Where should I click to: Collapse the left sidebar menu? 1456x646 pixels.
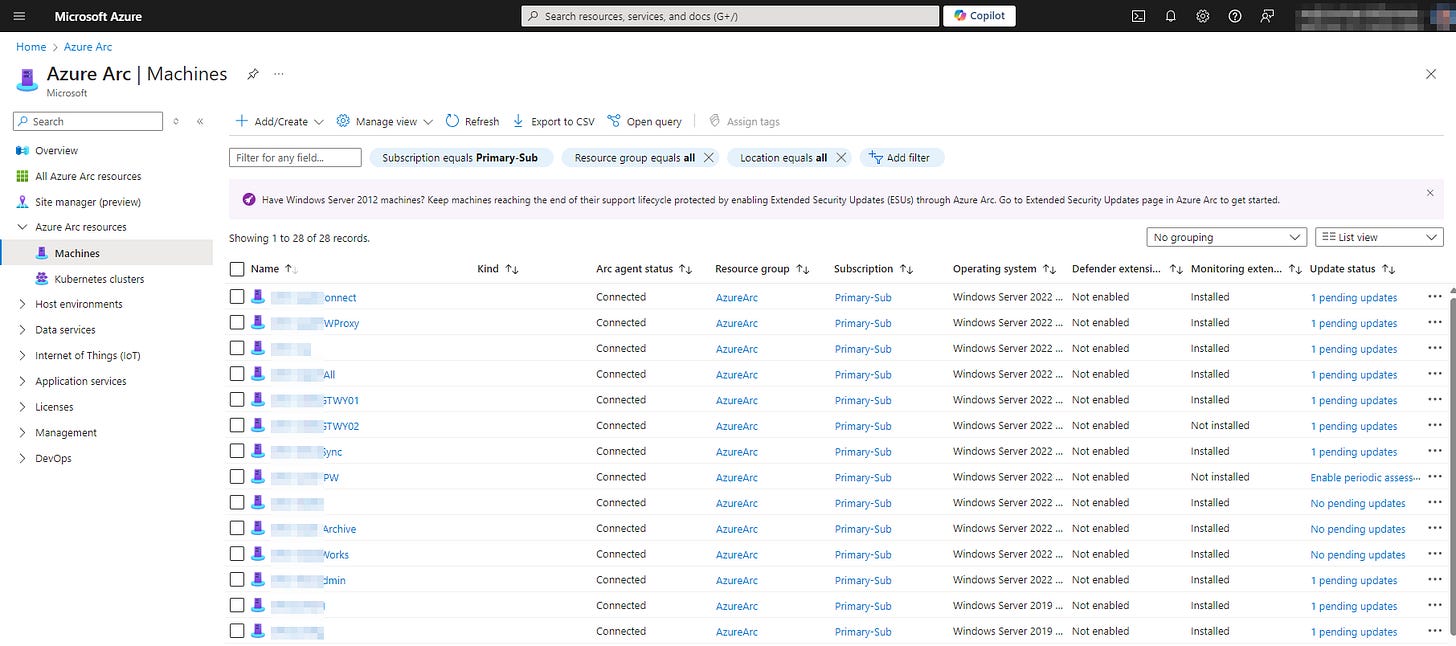(200, 121)
